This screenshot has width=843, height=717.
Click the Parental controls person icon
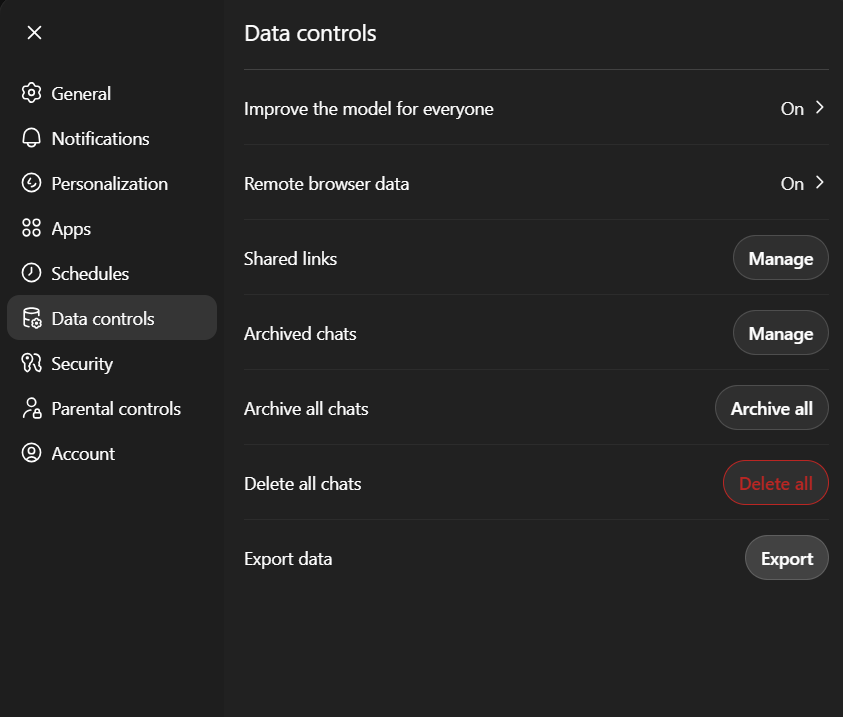pos(32,409)
